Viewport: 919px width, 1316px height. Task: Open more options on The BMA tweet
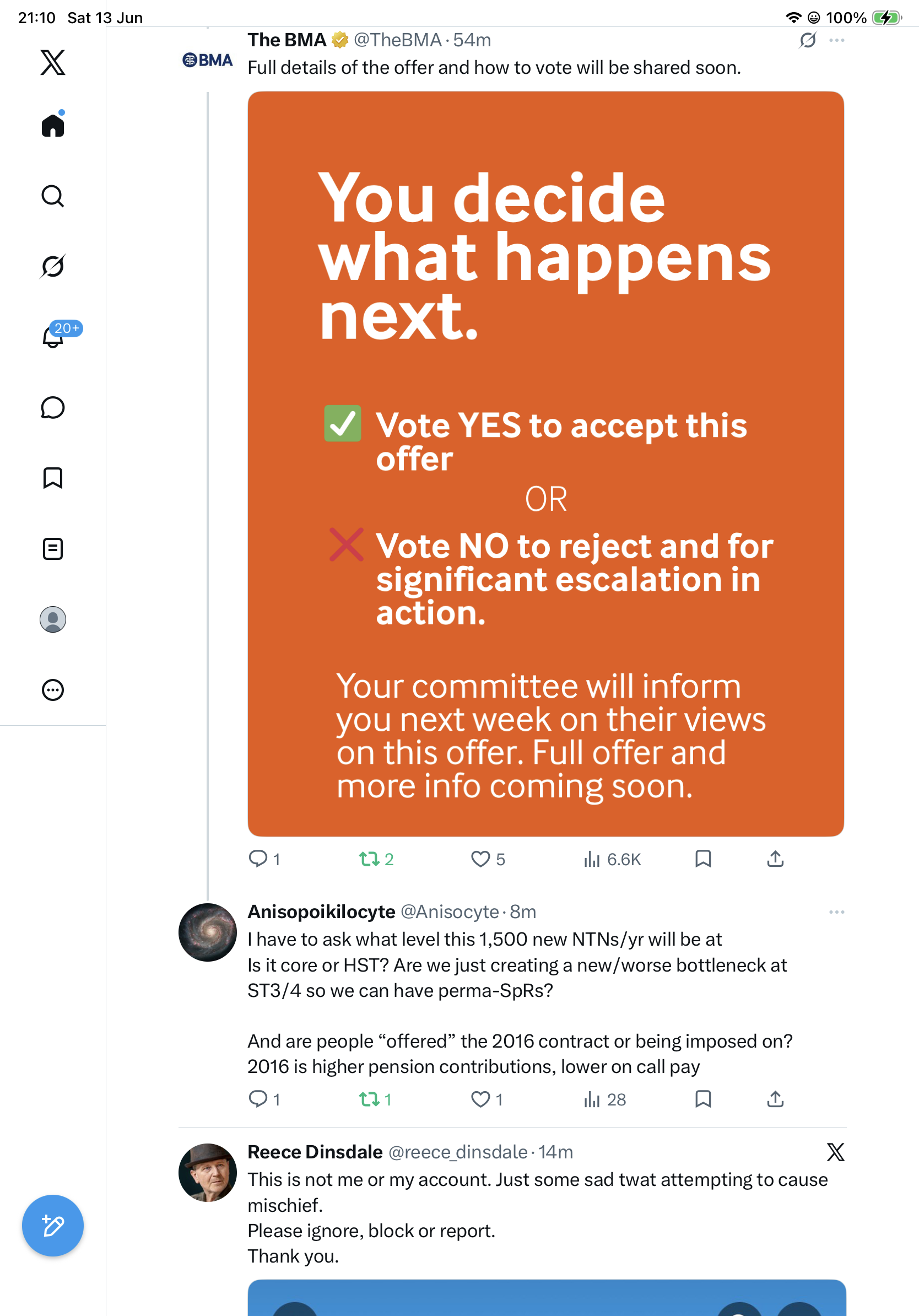click(836, 40)
